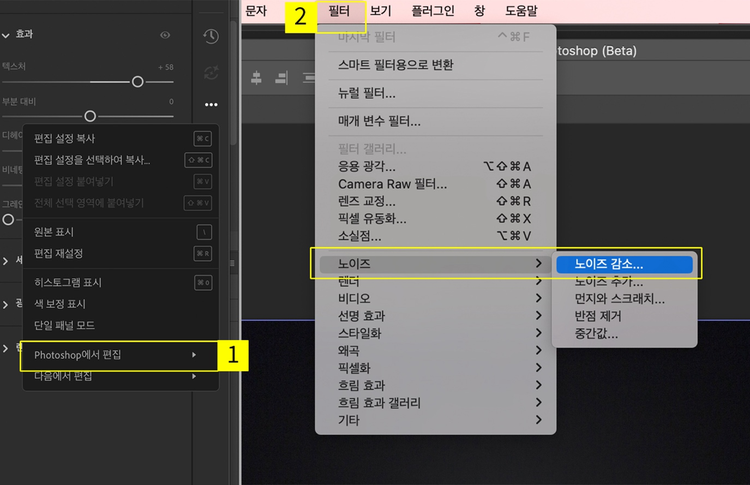750x485 pixels.
Task: Collapse the 효과 panel chevron
Action: (x=6, y=35)
